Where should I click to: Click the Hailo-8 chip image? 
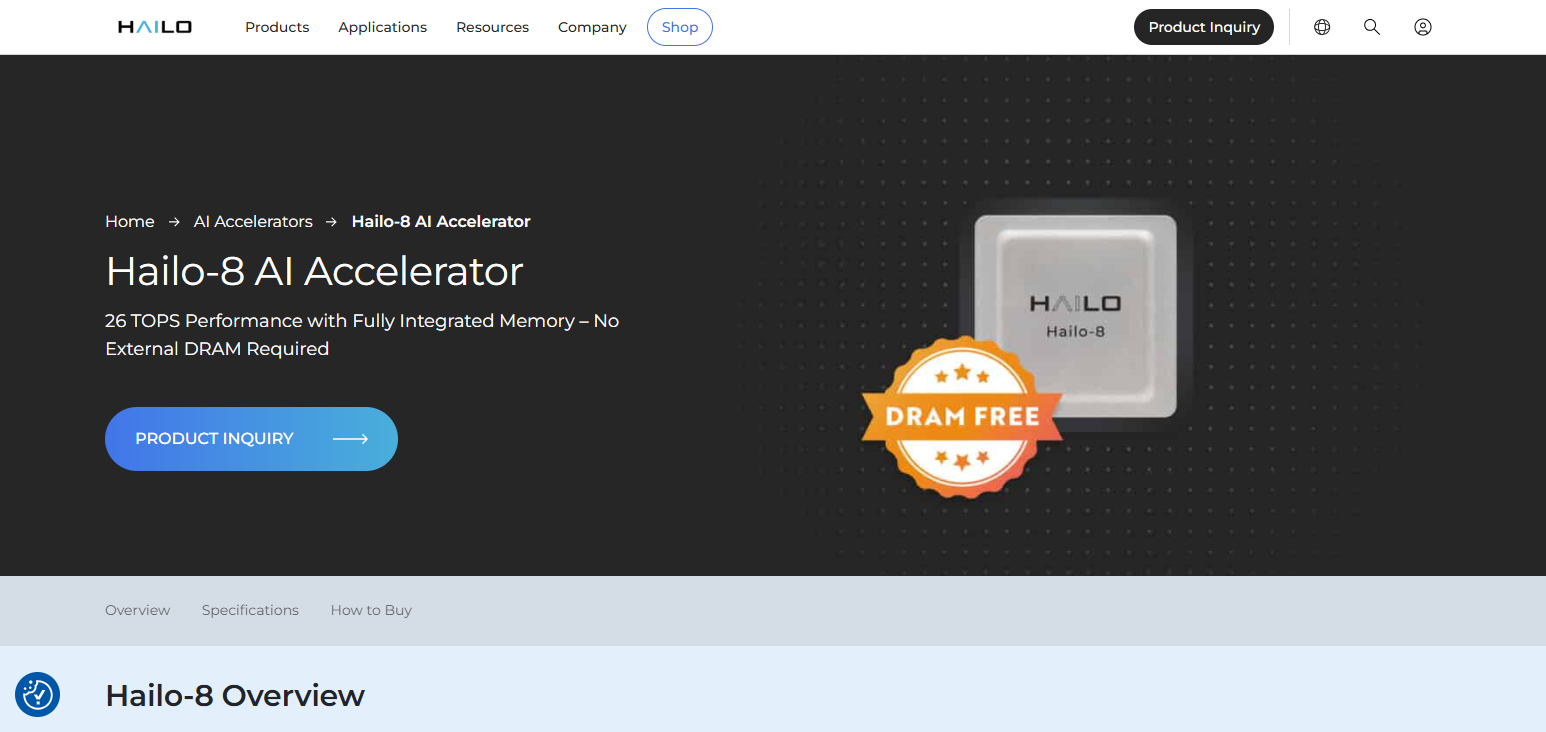pos(1075,316)
